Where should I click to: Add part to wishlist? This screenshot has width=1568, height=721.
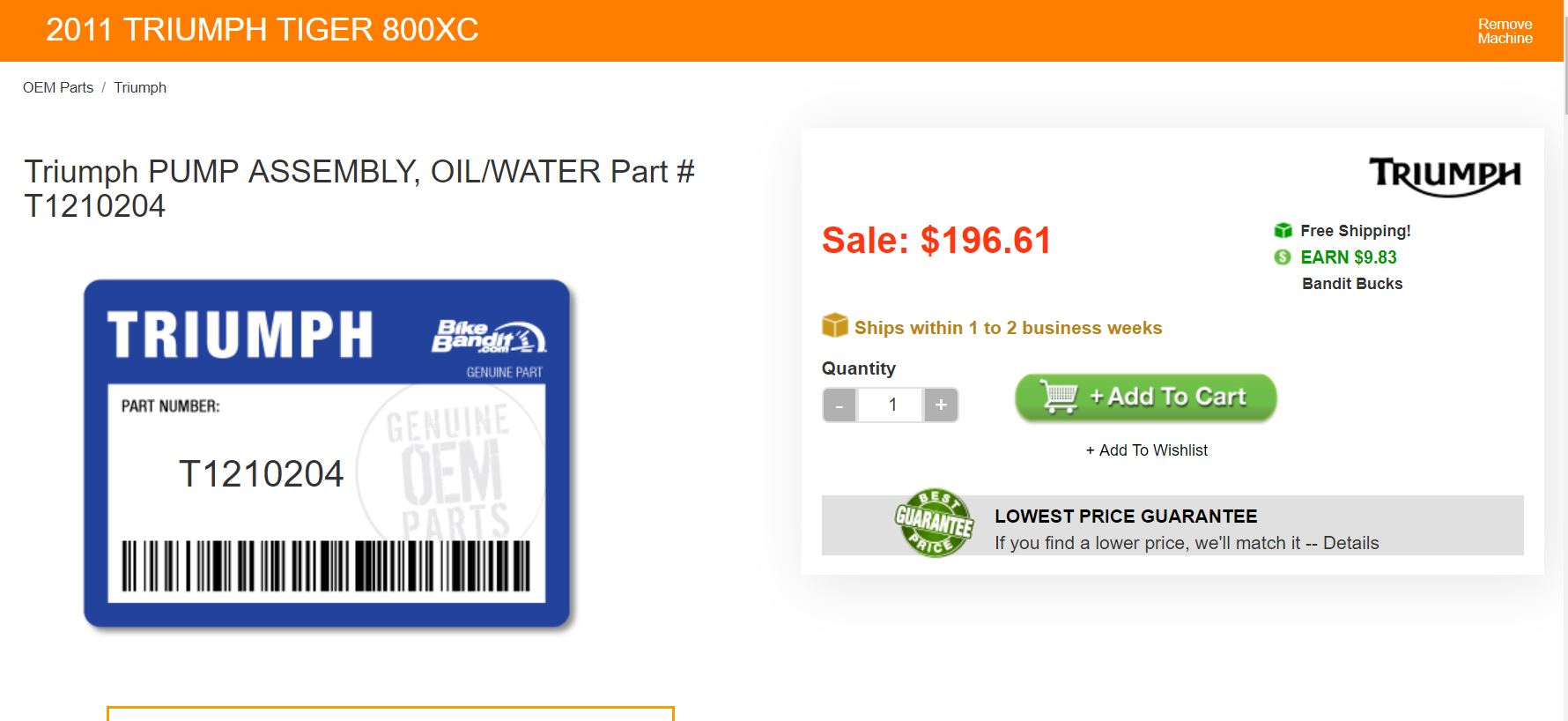coord(1146,450)
